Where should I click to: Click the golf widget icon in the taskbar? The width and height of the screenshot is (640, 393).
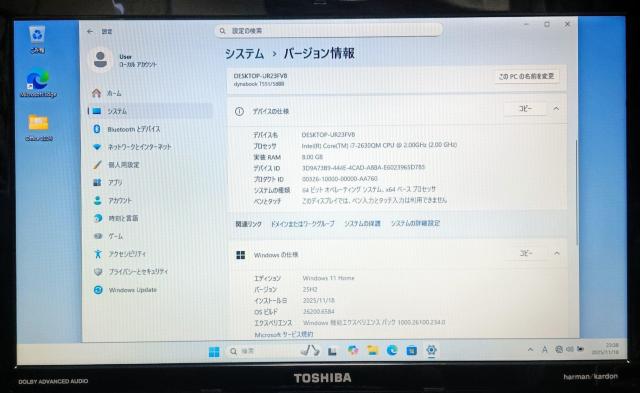[x=310, y=351]
